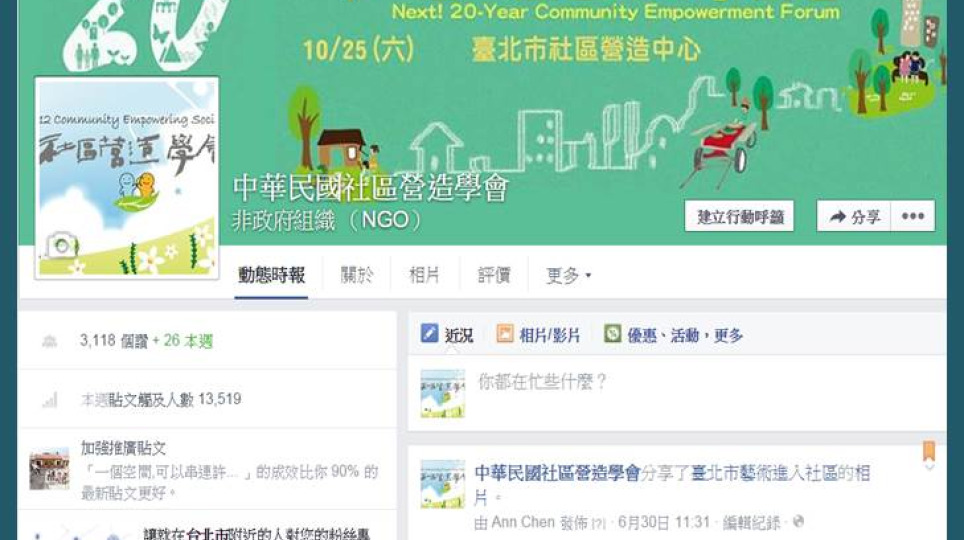The height and width of the screenshot is (540, 964).
Task: Choose the 相片/影片 photo icon
Action: [505, 334]
